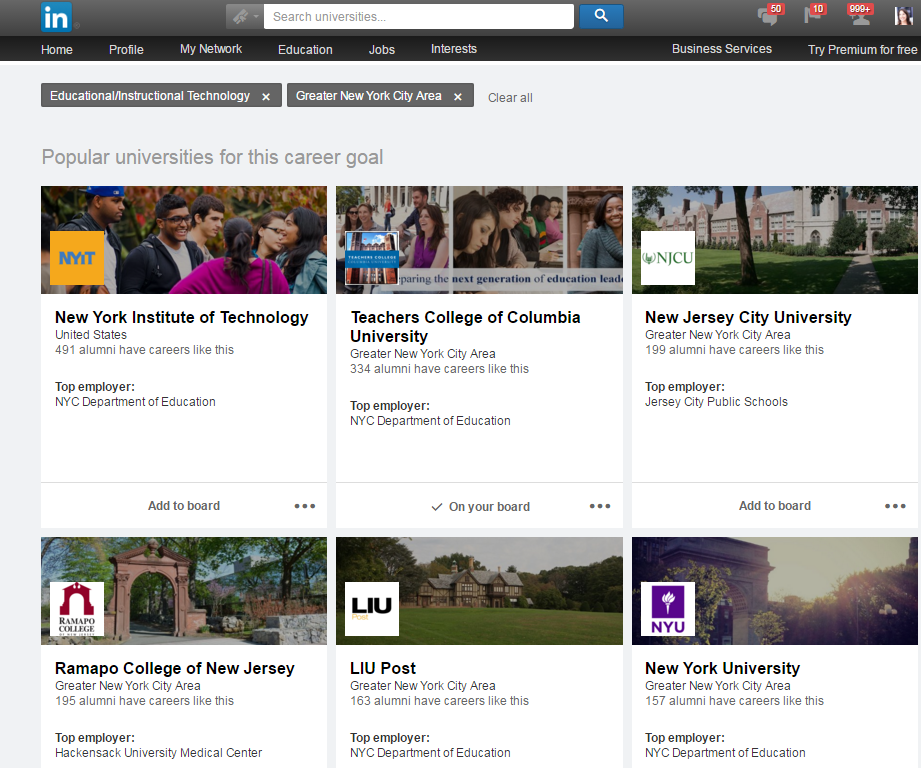Open New York Institute of Technology page
The height and width of the screenshot is (768, 921).
181,317
